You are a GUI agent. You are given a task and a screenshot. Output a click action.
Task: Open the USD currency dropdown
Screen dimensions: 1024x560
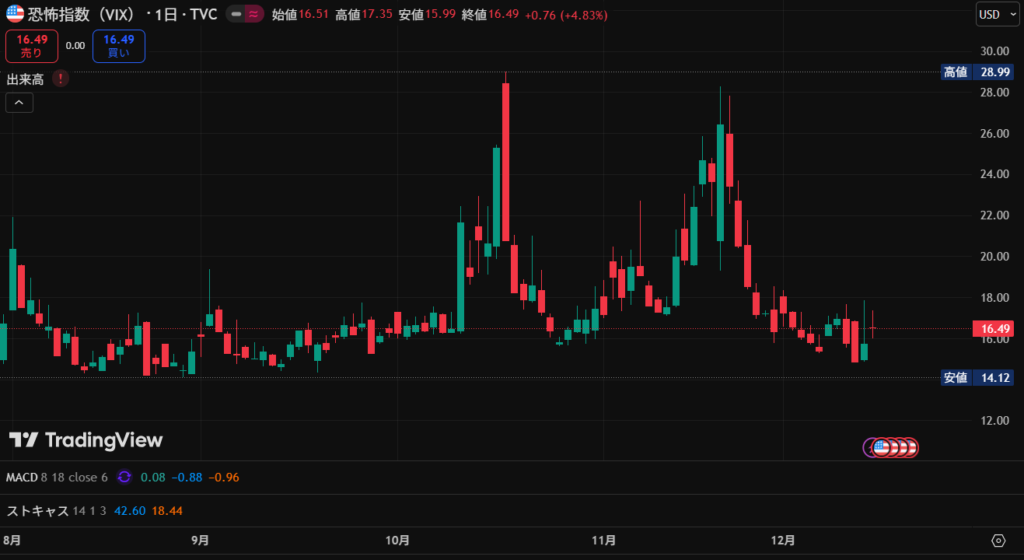[995, 14]
